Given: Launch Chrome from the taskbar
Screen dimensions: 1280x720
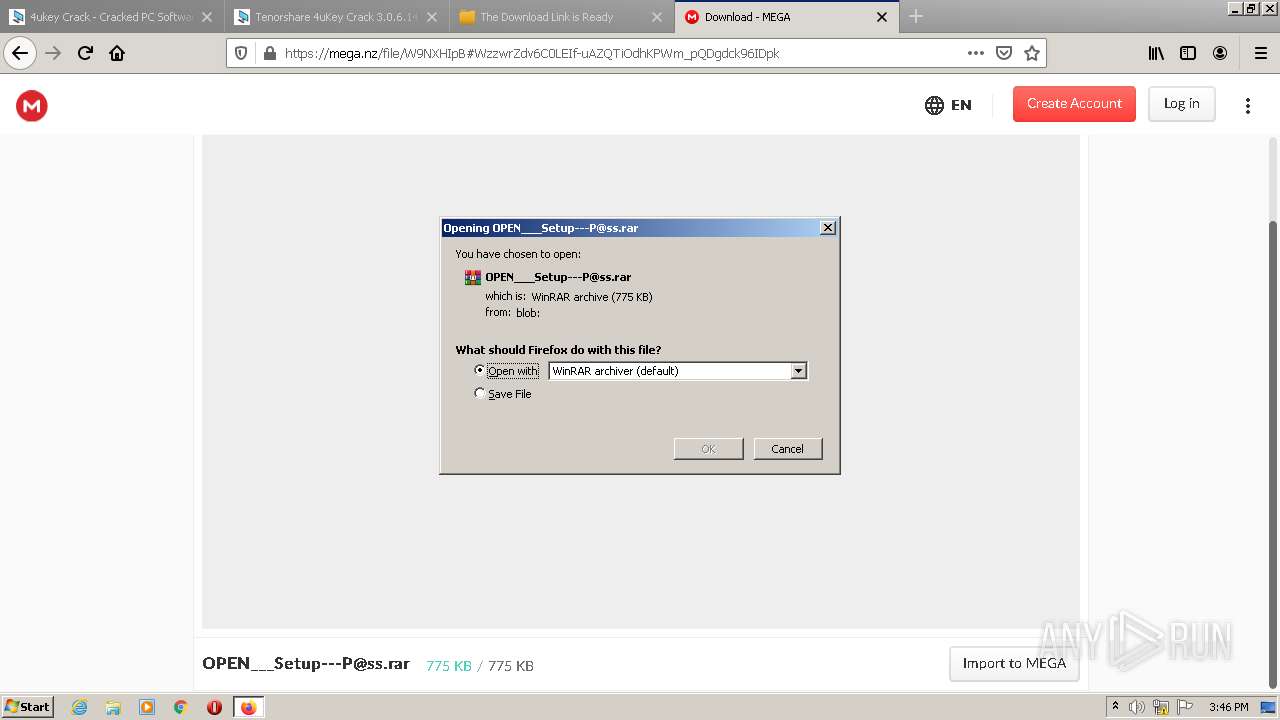Looking at the screenshot, I should tap(181, 707).
